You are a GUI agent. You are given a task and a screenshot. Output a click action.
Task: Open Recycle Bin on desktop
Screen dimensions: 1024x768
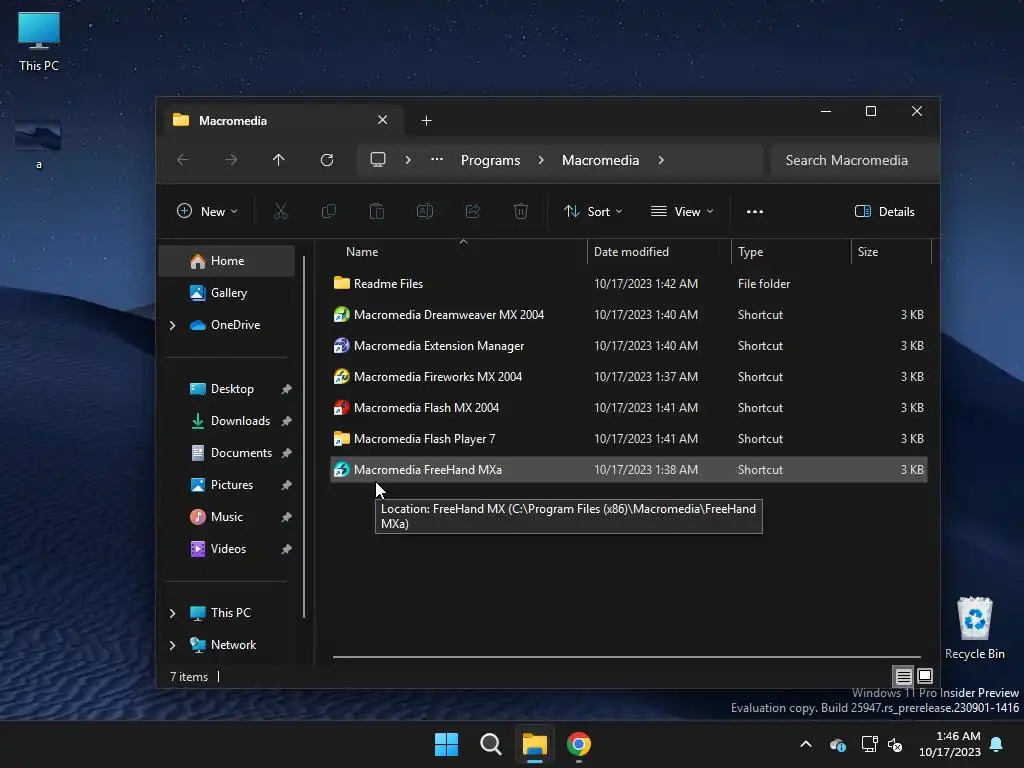point(974,628)
